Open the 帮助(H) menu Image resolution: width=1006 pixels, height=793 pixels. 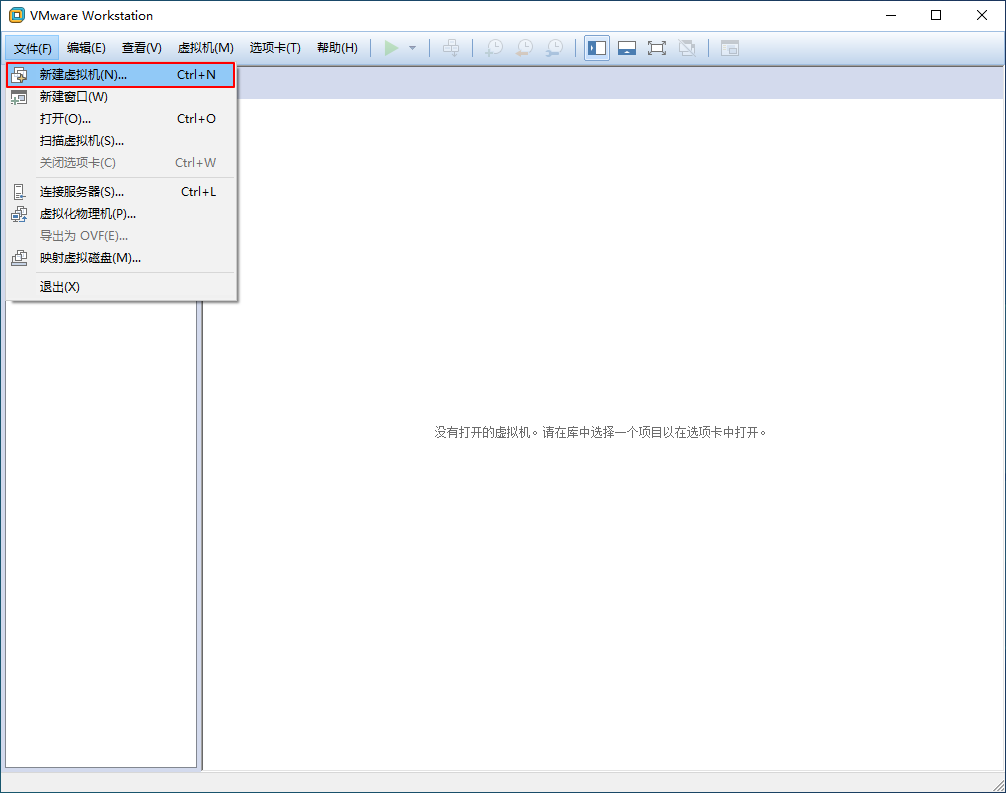pyautogui.click(x=337, y=47)
